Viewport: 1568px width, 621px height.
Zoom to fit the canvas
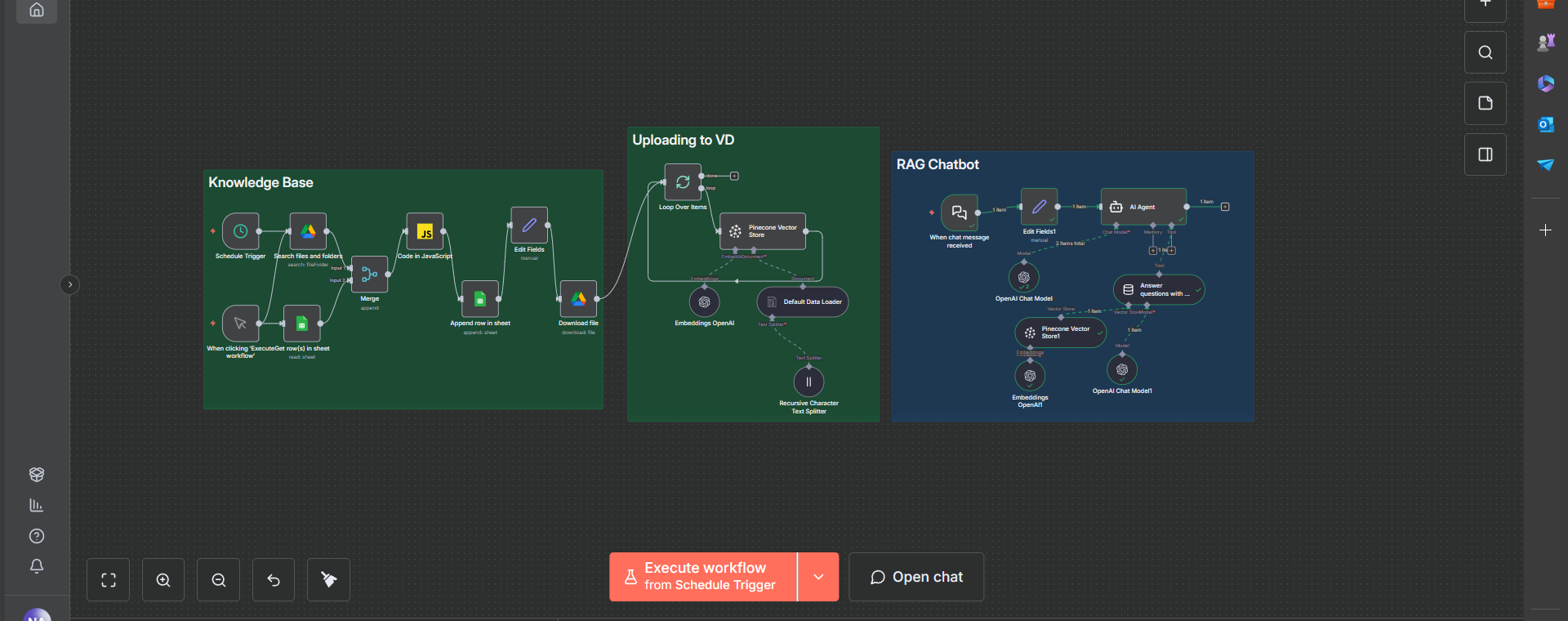click(109, 580)
